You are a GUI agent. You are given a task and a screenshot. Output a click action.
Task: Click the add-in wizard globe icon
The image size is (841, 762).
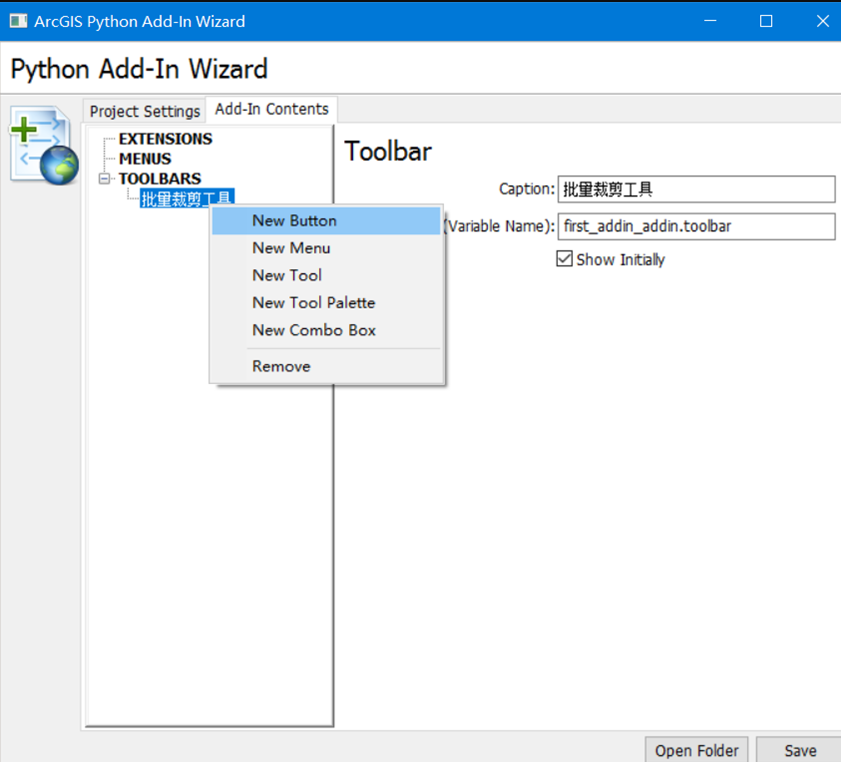pyautogui.click(x=44, y=145)
